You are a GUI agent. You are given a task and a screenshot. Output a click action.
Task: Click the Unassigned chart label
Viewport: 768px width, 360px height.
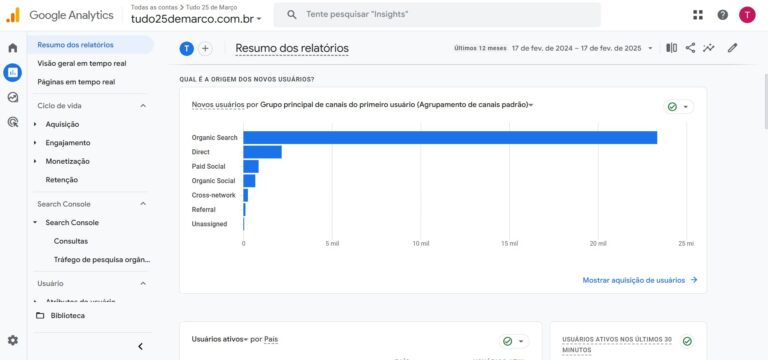[209, 224]
